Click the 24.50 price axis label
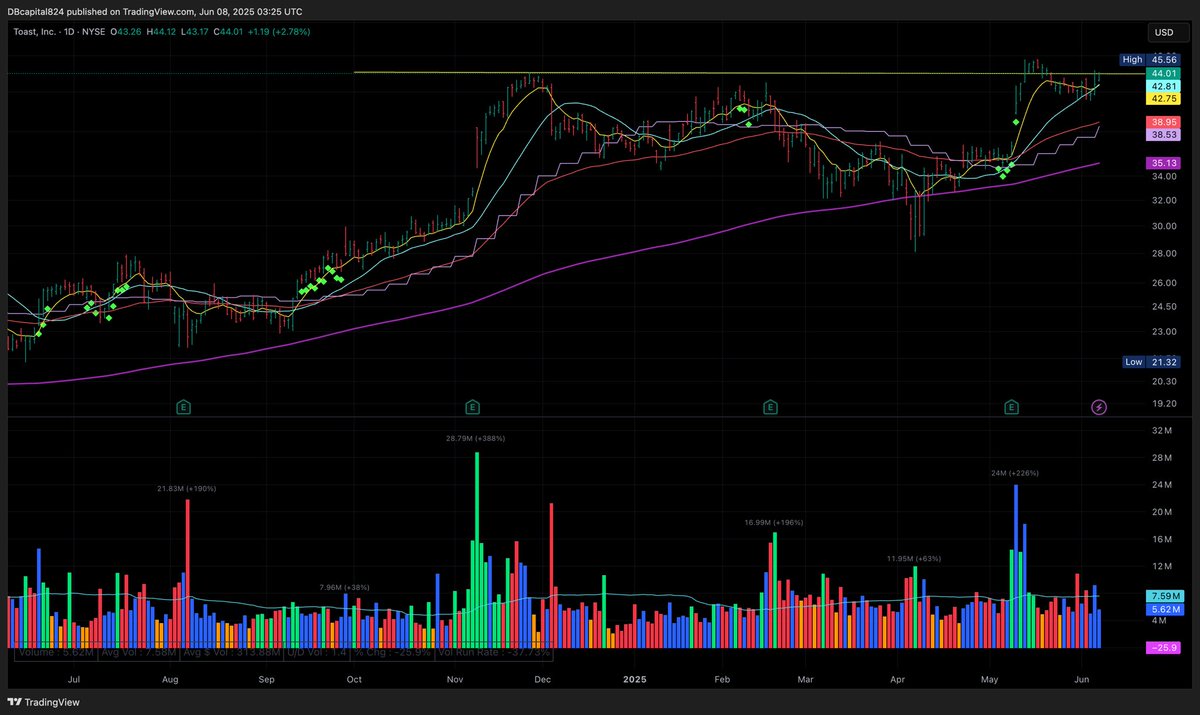This screenshot has width=1200, height=715. coord(1164,307)
